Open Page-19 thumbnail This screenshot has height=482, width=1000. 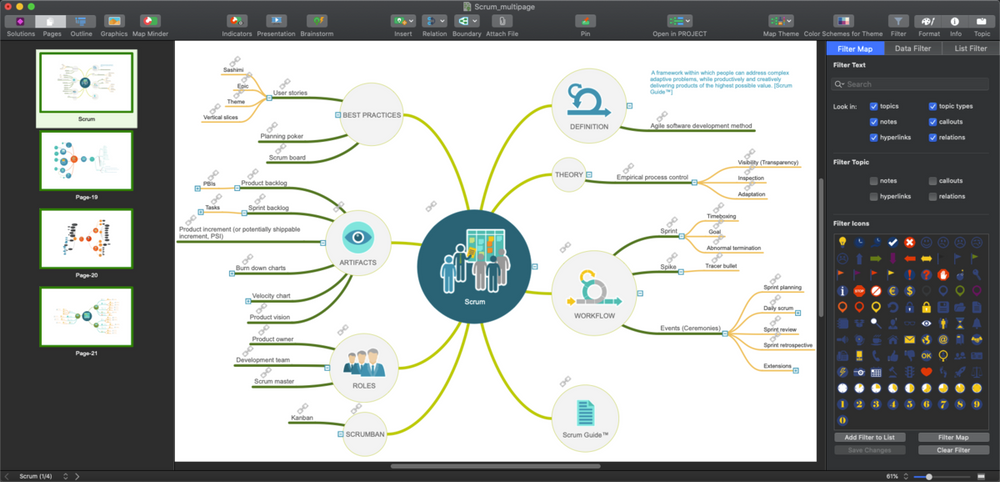click(x=86, y=161)
